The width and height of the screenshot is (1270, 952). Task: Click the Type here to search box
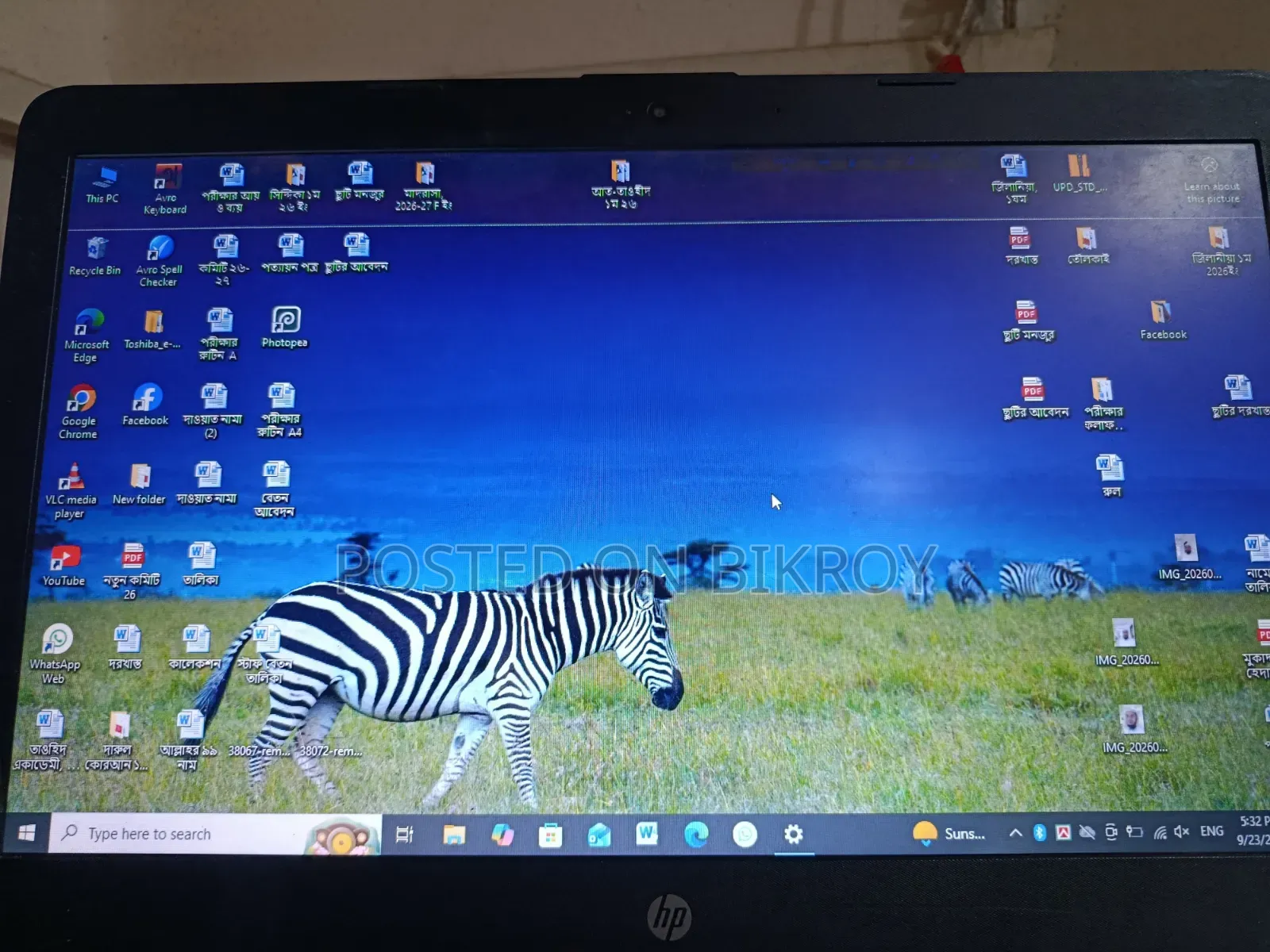[x=215, y=833]
